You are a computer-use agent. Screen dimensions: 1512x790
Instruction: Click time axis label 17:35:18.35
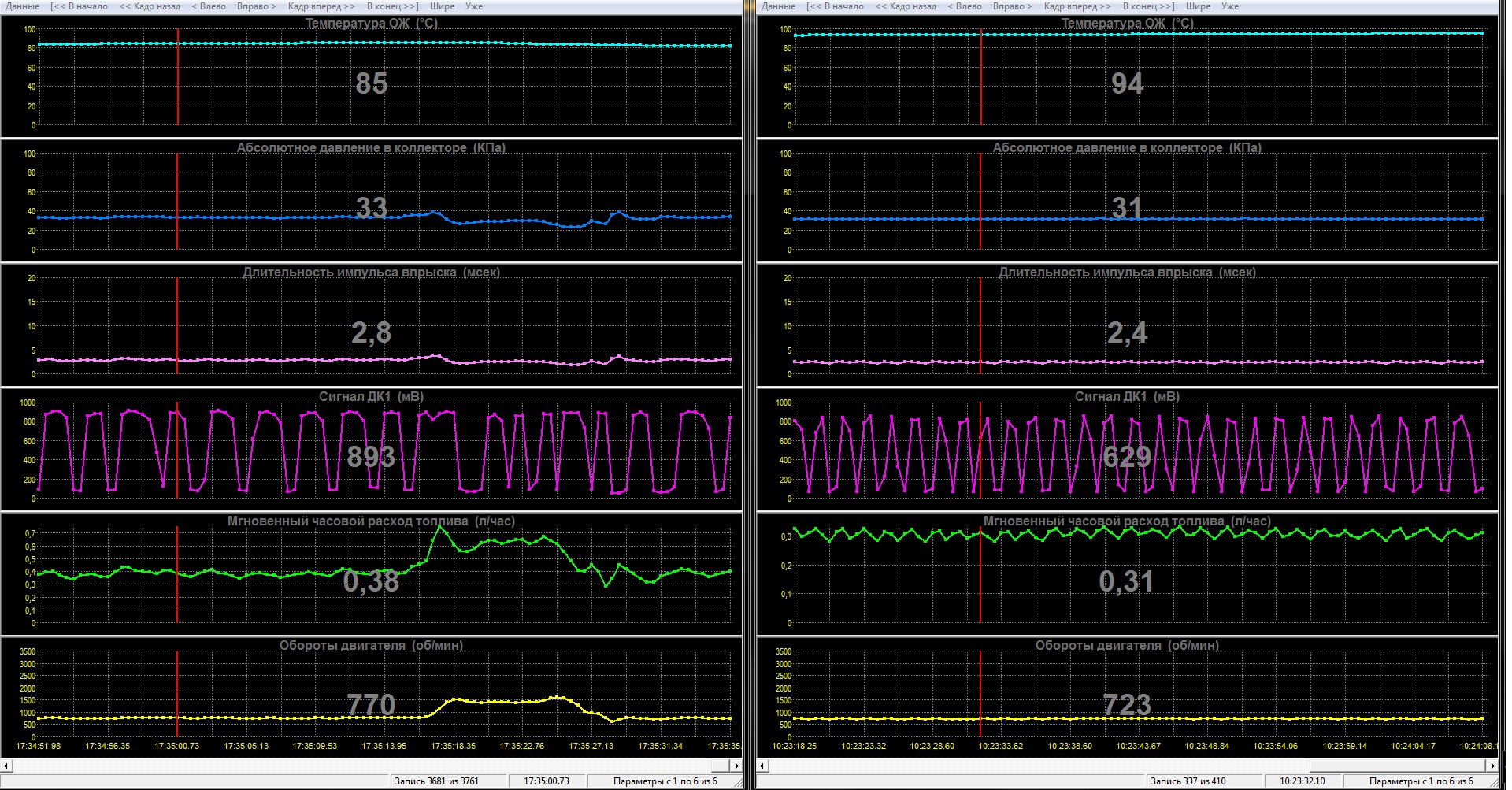(453, 746)
